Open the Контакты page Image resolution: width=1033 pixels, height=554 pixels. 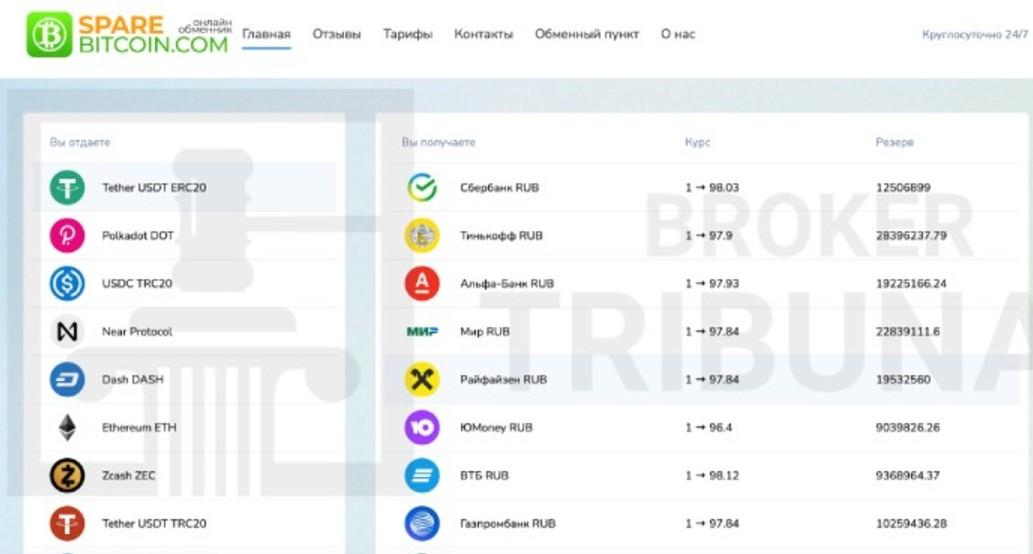click(x=484, y=34)
